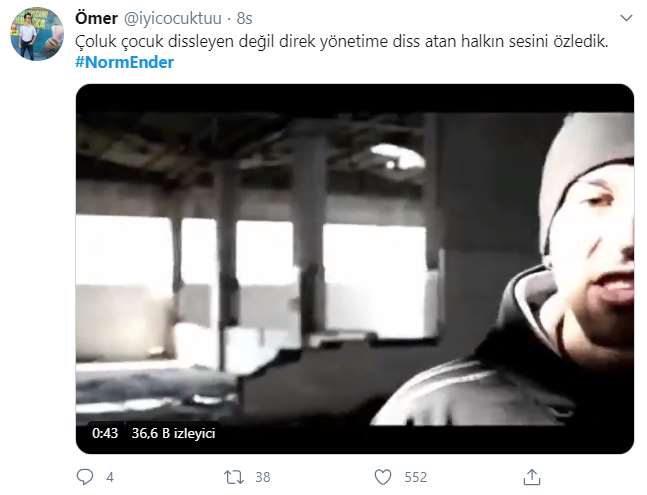The image size is (647, 495).
Task: Click the reply speech bubble icon
Action: [x=85, y=477]
